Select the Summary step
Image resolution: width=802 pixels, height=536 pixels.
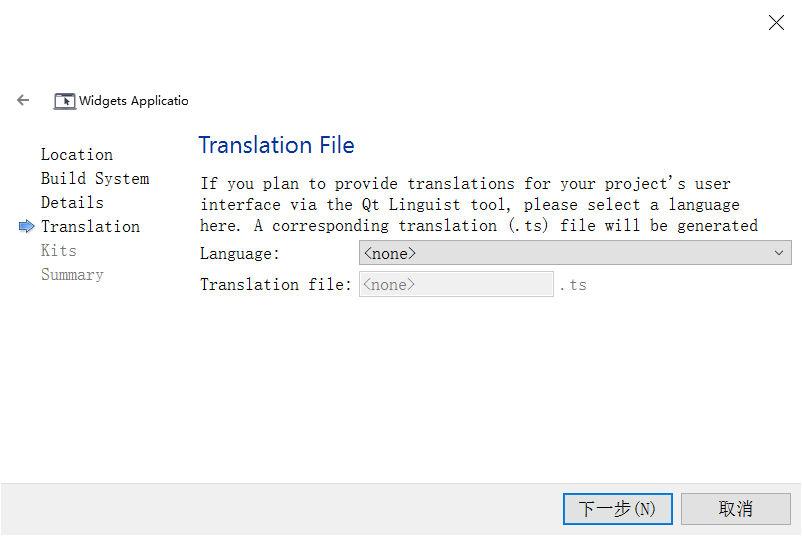pyautogui.click(x=72, y=275)
